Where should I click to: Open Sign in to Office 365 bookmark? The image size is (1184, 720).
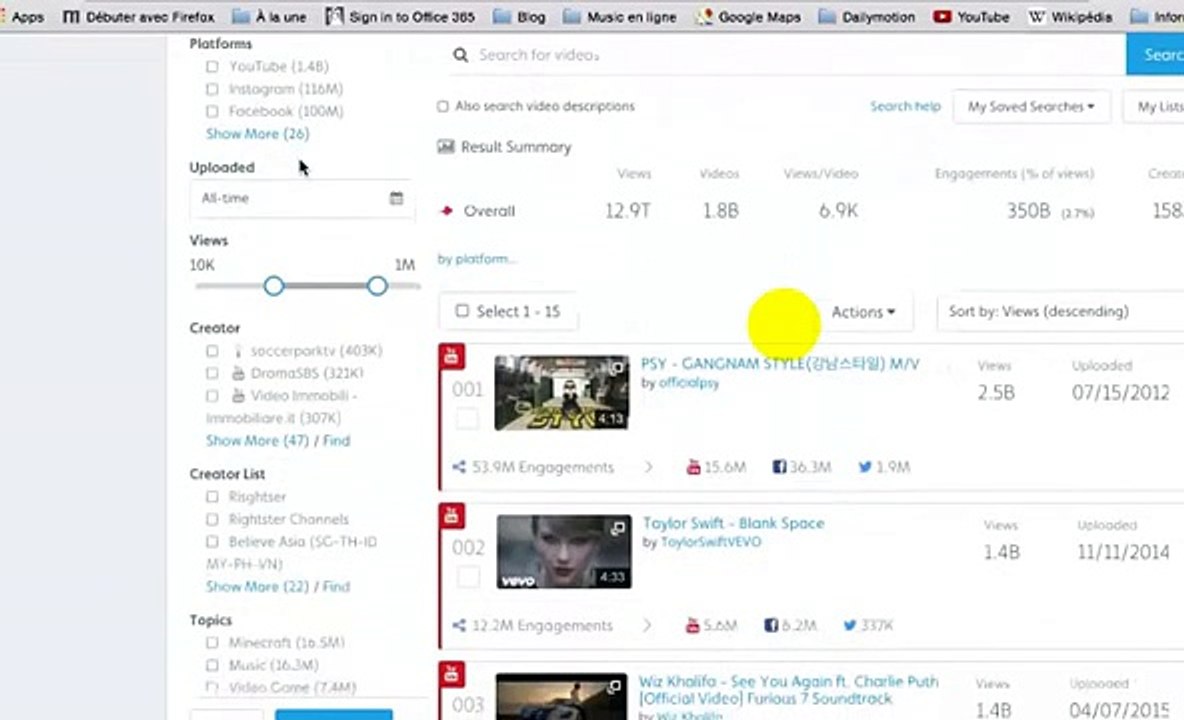[400, 17]
